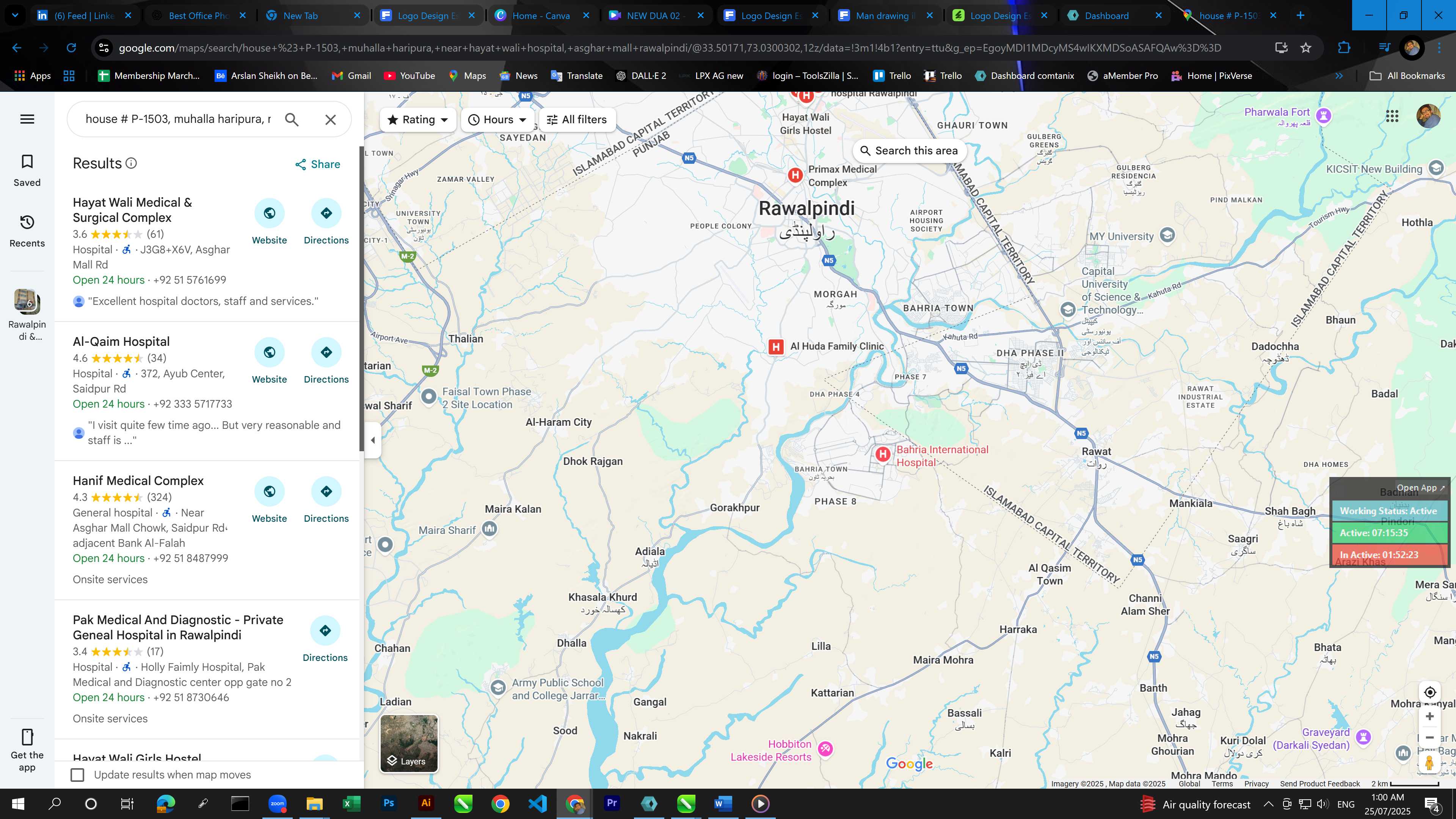The width and height of the screenshot is (1456, 819).
Task: Click the Get the app icon
Action: [27, 737]
